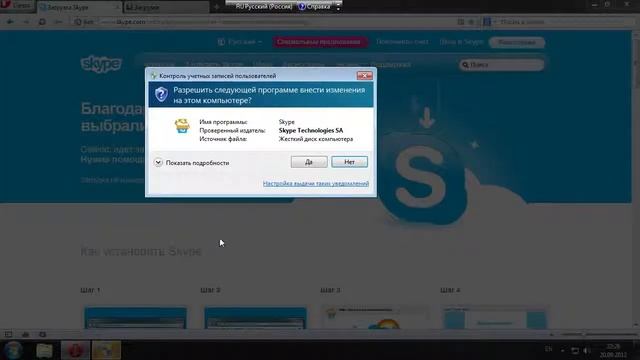Open the Windows Start button
640x360 pixels.
click(x=13, y=351)
